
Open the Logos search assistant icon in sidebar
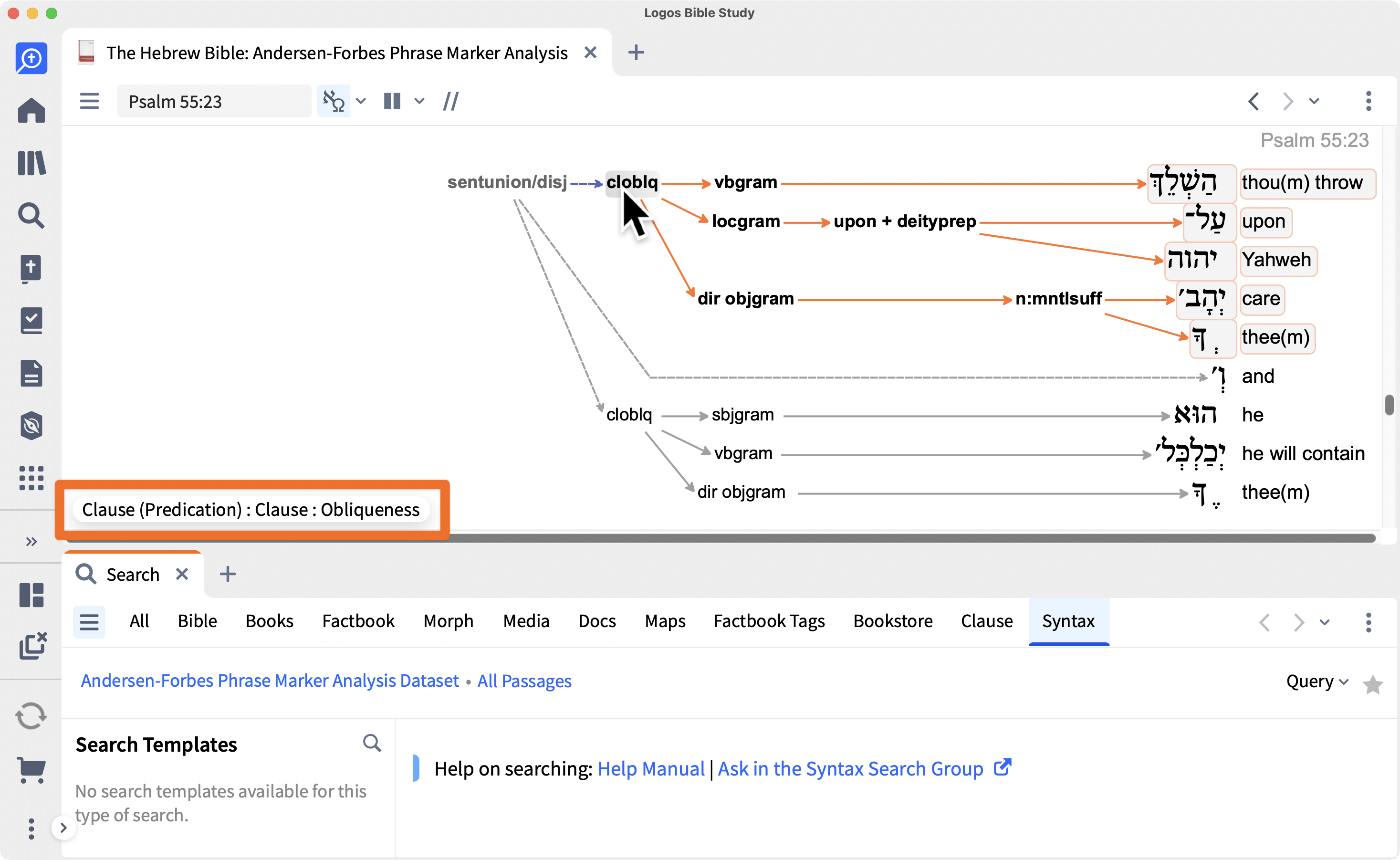31,59
